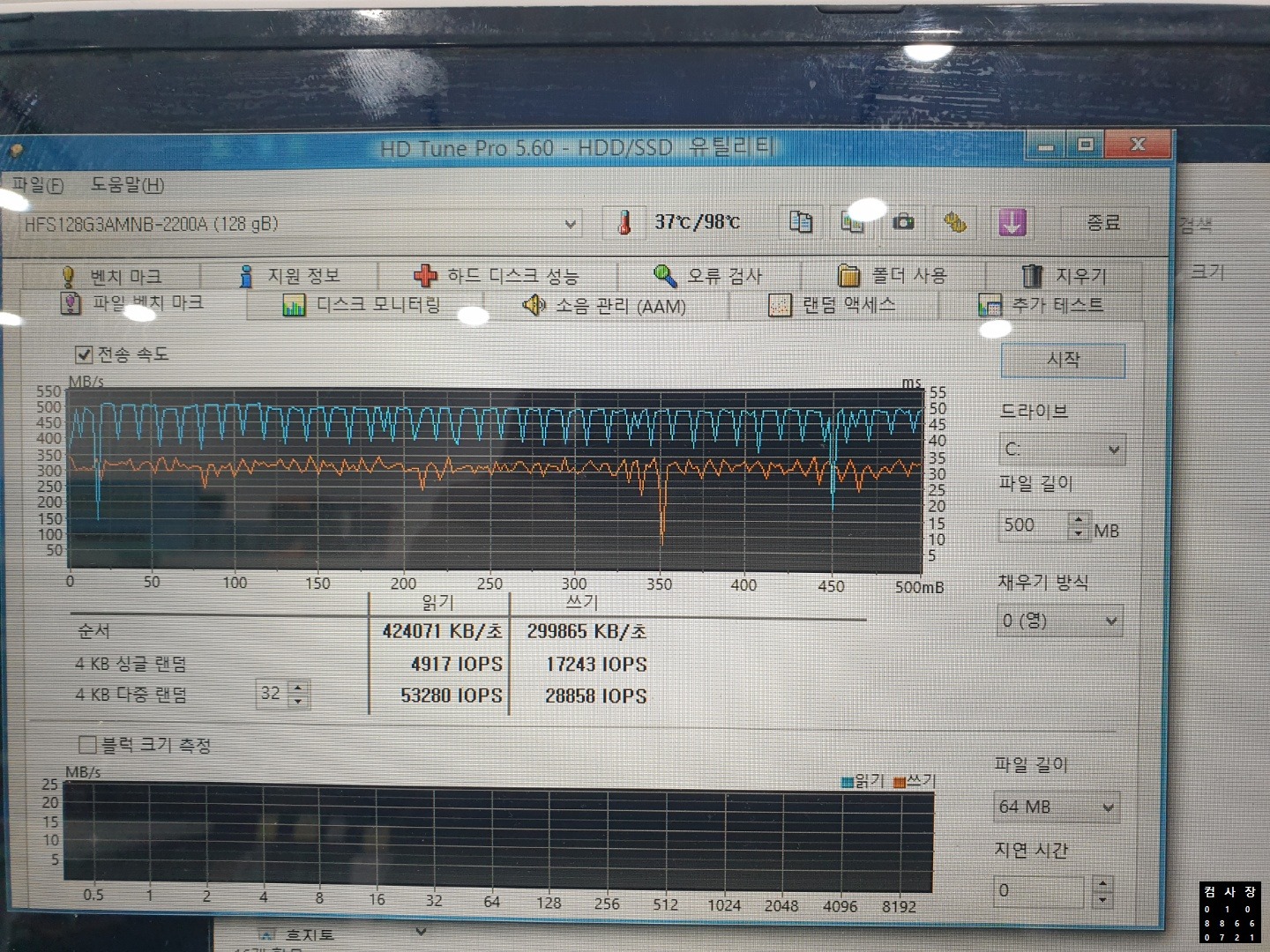
Task: Click the 4917 IOPS read value
Action: pyautogui.click(x=456, y=664)
